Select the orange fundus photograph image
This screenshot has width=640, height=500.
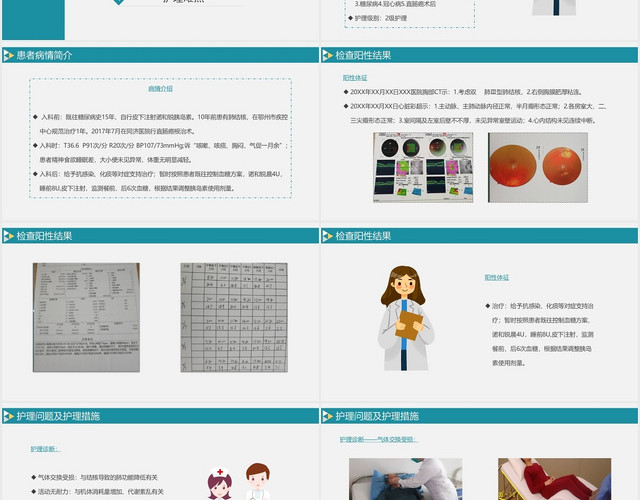tap(538, 167)
